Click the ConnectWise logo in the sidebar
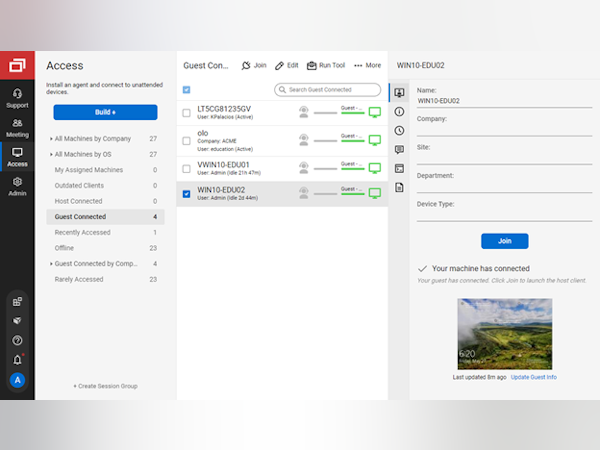This screenshot has width=600, height=450. coord(17,65)
